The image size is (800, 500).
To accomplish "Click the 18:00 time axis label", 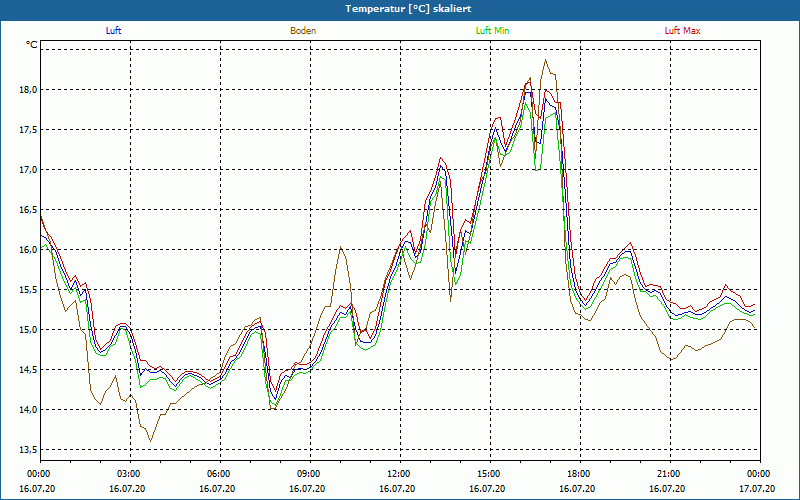I will [580, 473].
